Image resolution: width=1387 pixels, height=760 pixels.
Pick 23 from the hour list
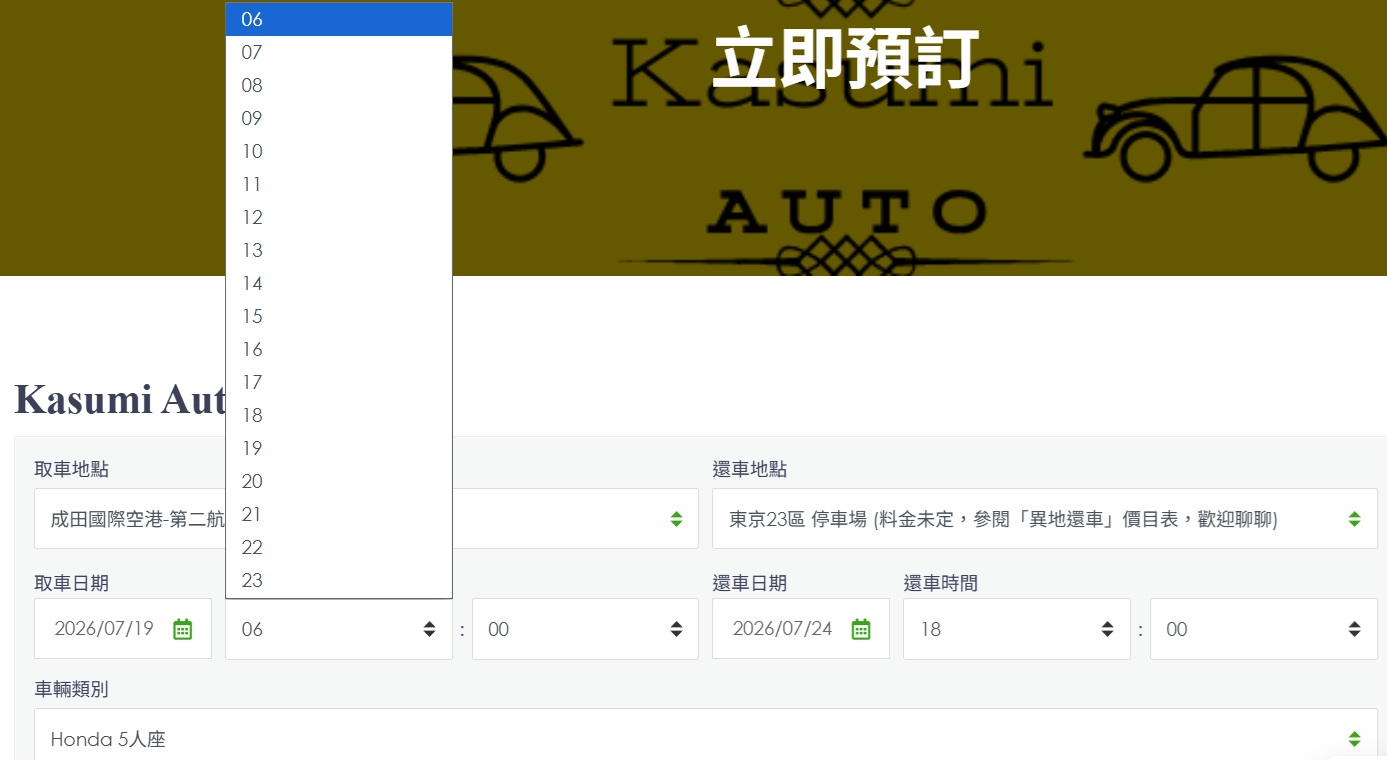[339, 580]
